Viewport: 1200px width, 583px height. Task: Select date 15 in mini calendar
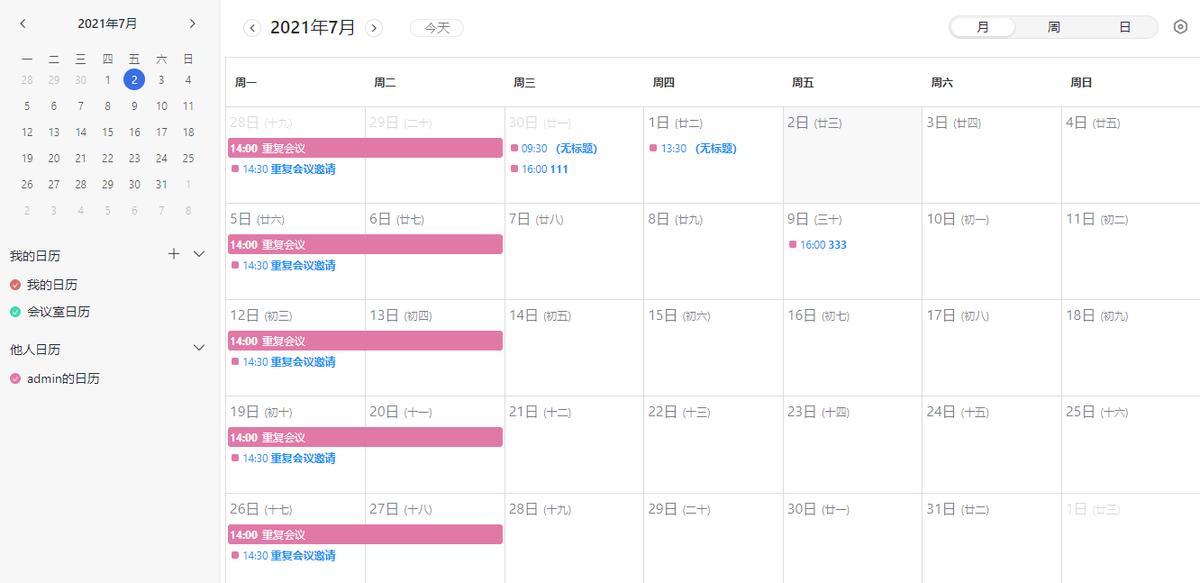tap(134, 132)
